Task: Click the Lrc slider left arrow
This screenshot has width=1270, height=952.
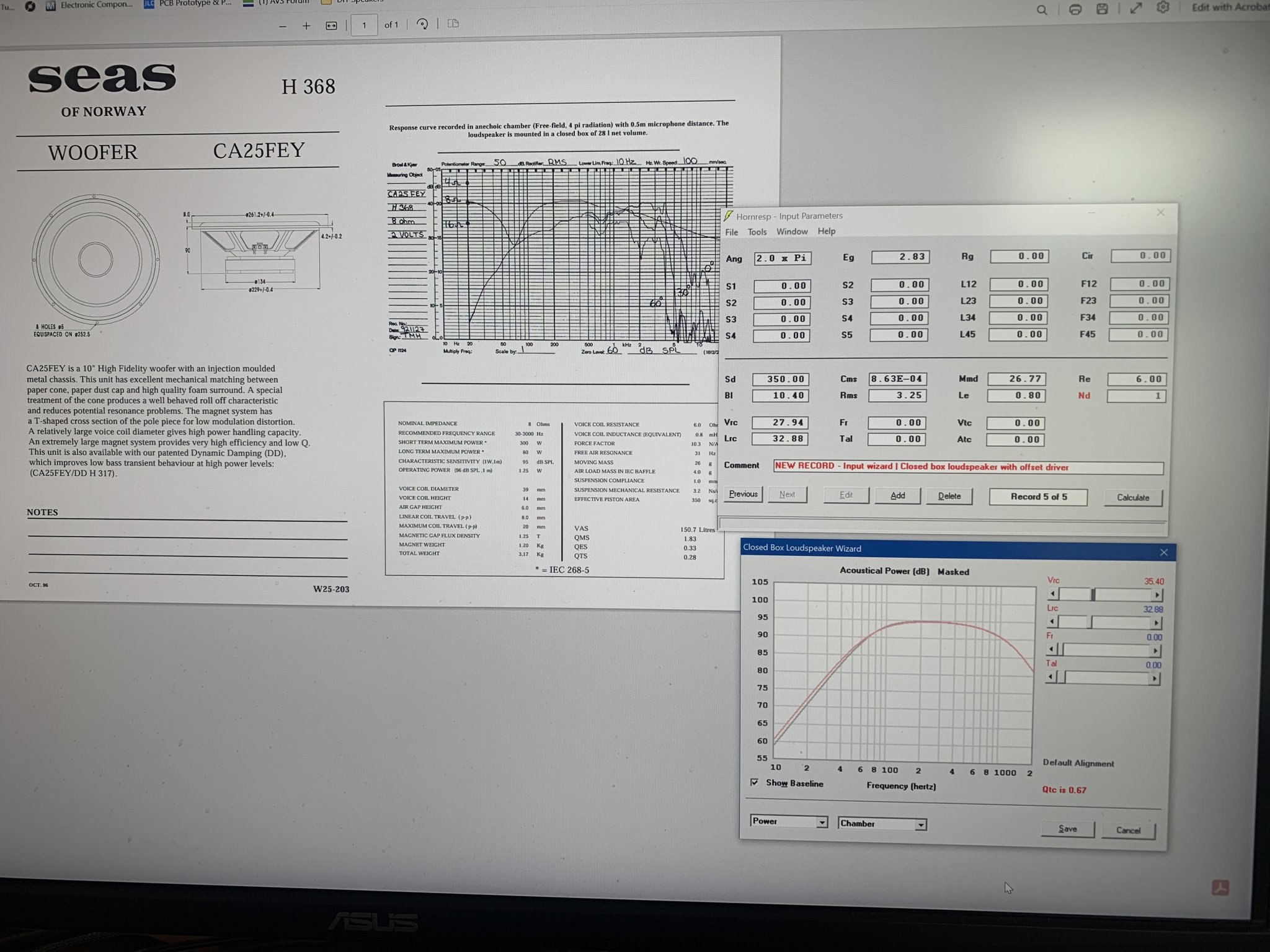Action: (1053, 622)
